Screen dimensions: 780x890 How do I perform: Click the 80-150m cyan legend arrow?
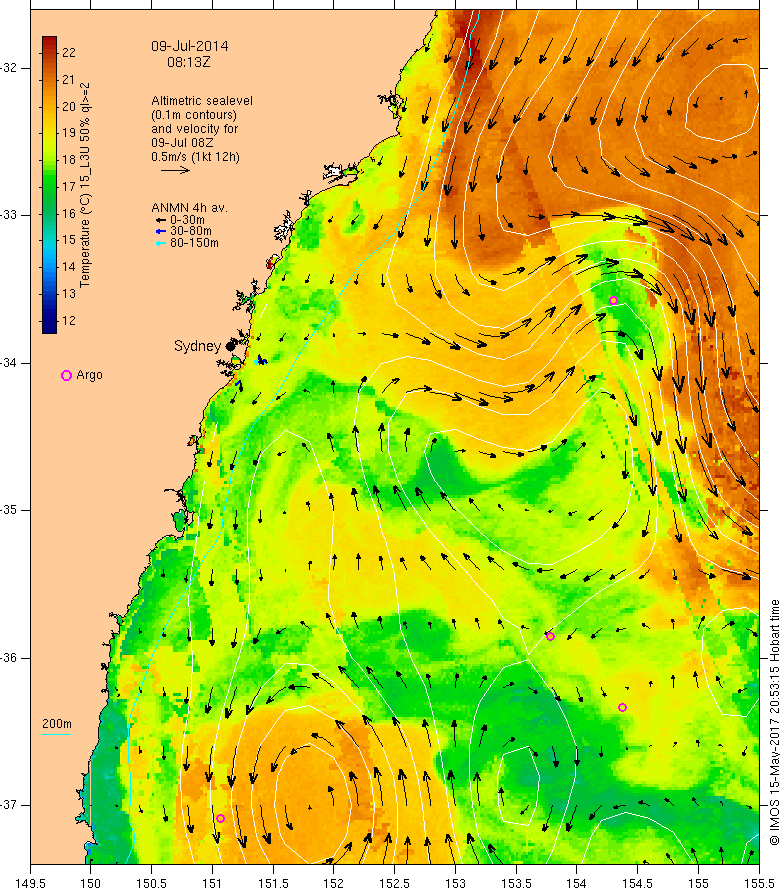[x=161, y=244]
